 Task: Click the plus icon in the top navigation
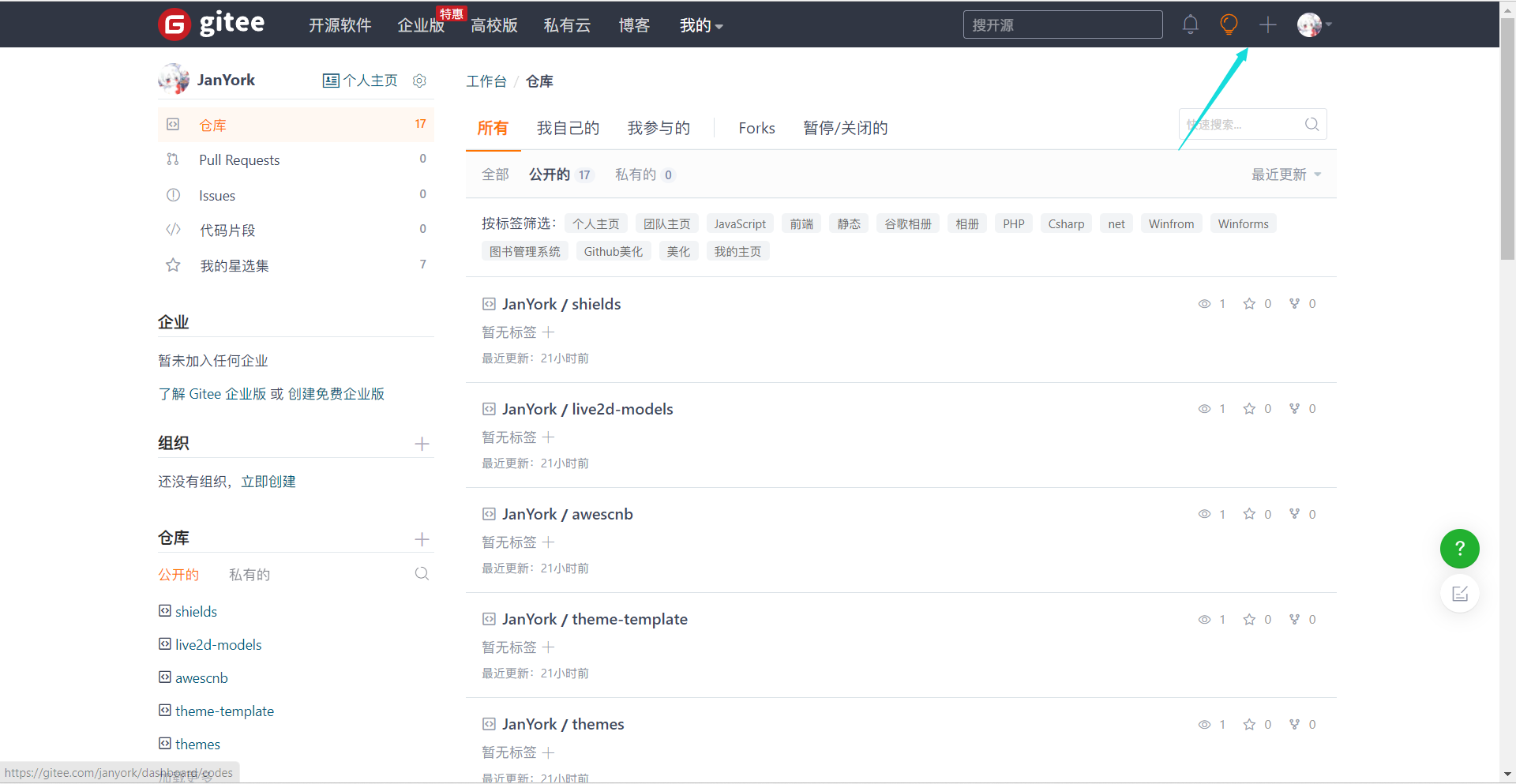pos(1268,24)
